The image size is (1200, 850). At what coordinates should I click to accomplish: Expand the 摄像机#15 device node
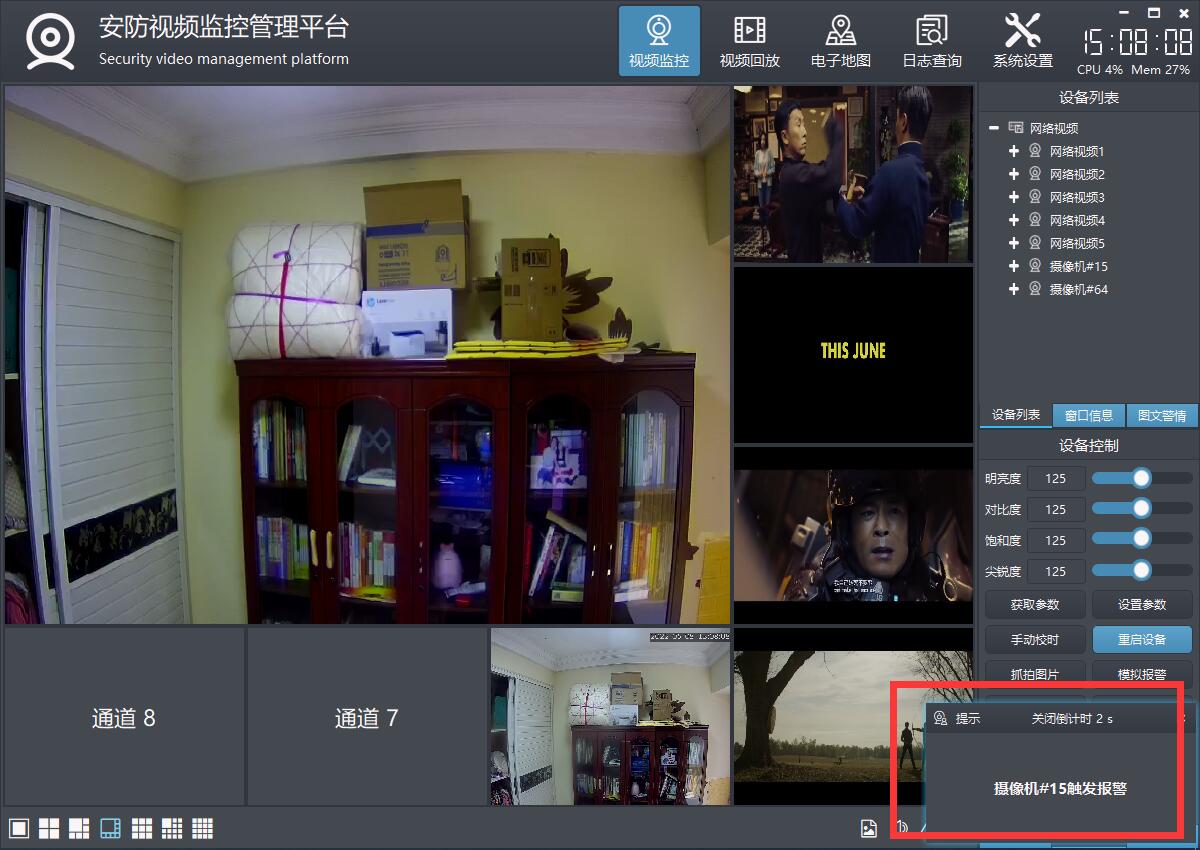[1014, 266]
